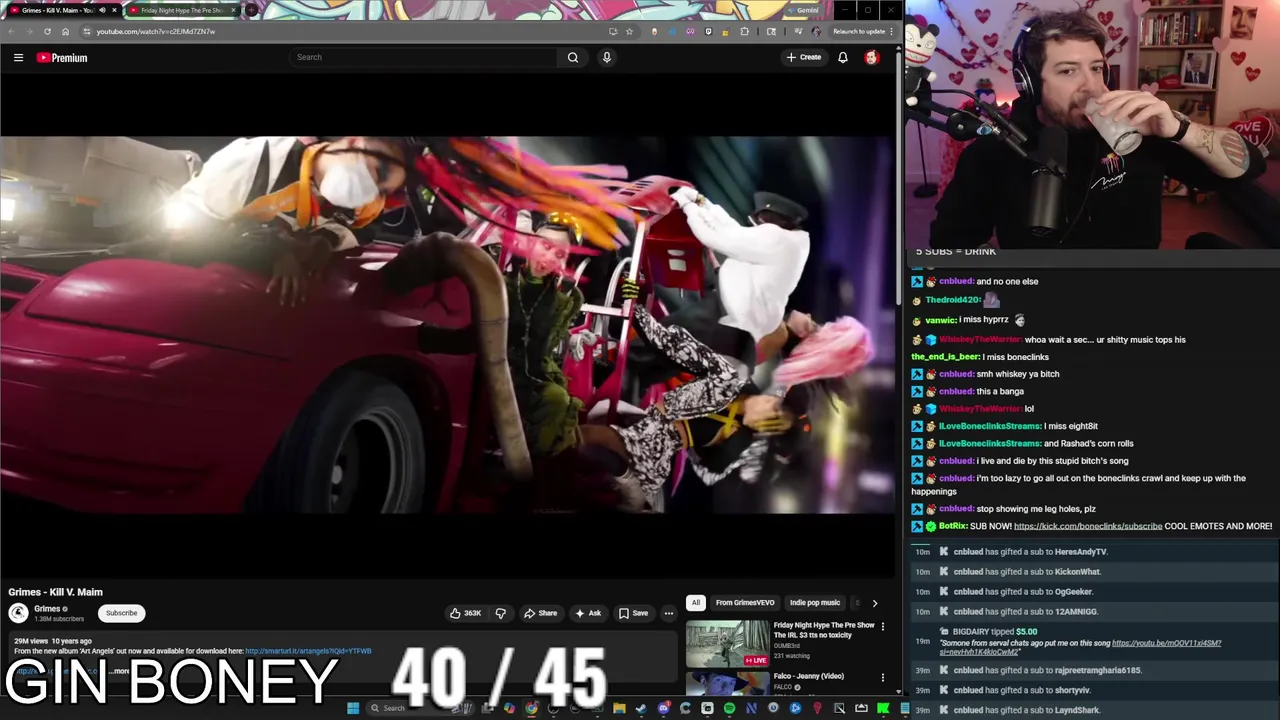Switch to the Friday Night Hype tab
This screenshot has width=1280, height=720.
click(182, 10)
